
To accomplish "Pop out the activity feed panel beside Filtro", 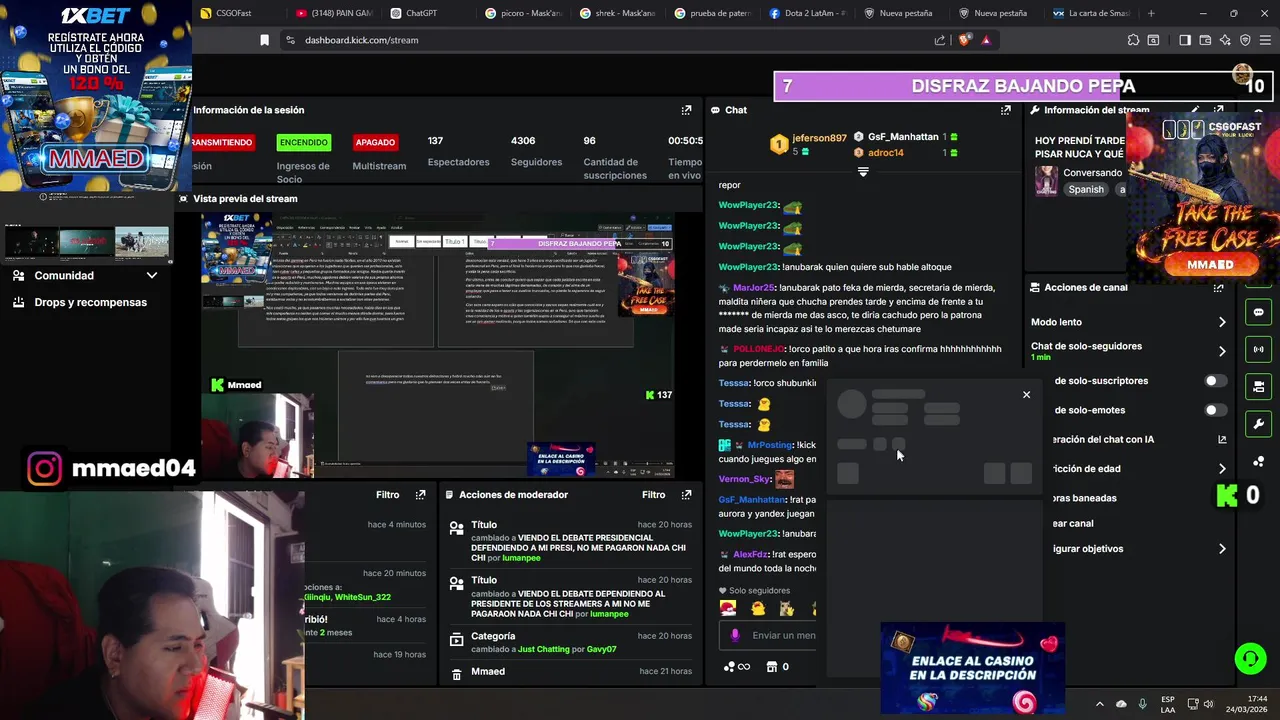I will (x=420, y=495).
